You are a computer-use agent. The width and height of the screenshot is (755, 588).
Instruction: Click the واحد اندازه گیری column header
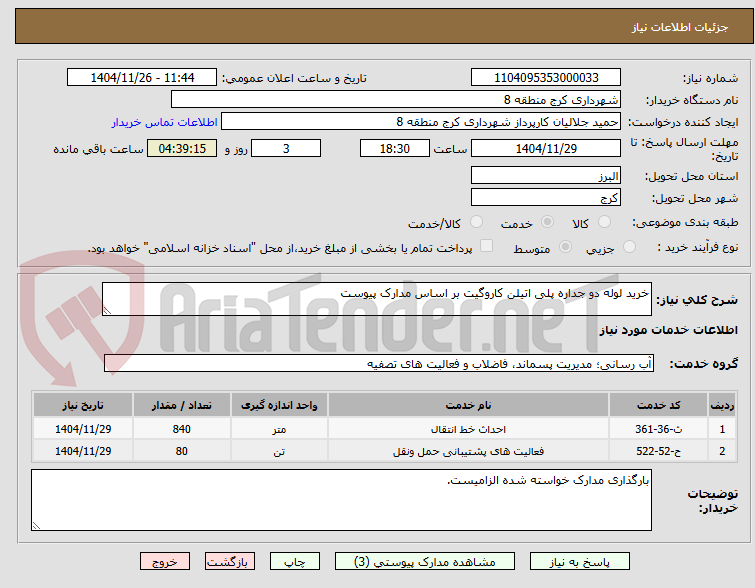(279, 405)
